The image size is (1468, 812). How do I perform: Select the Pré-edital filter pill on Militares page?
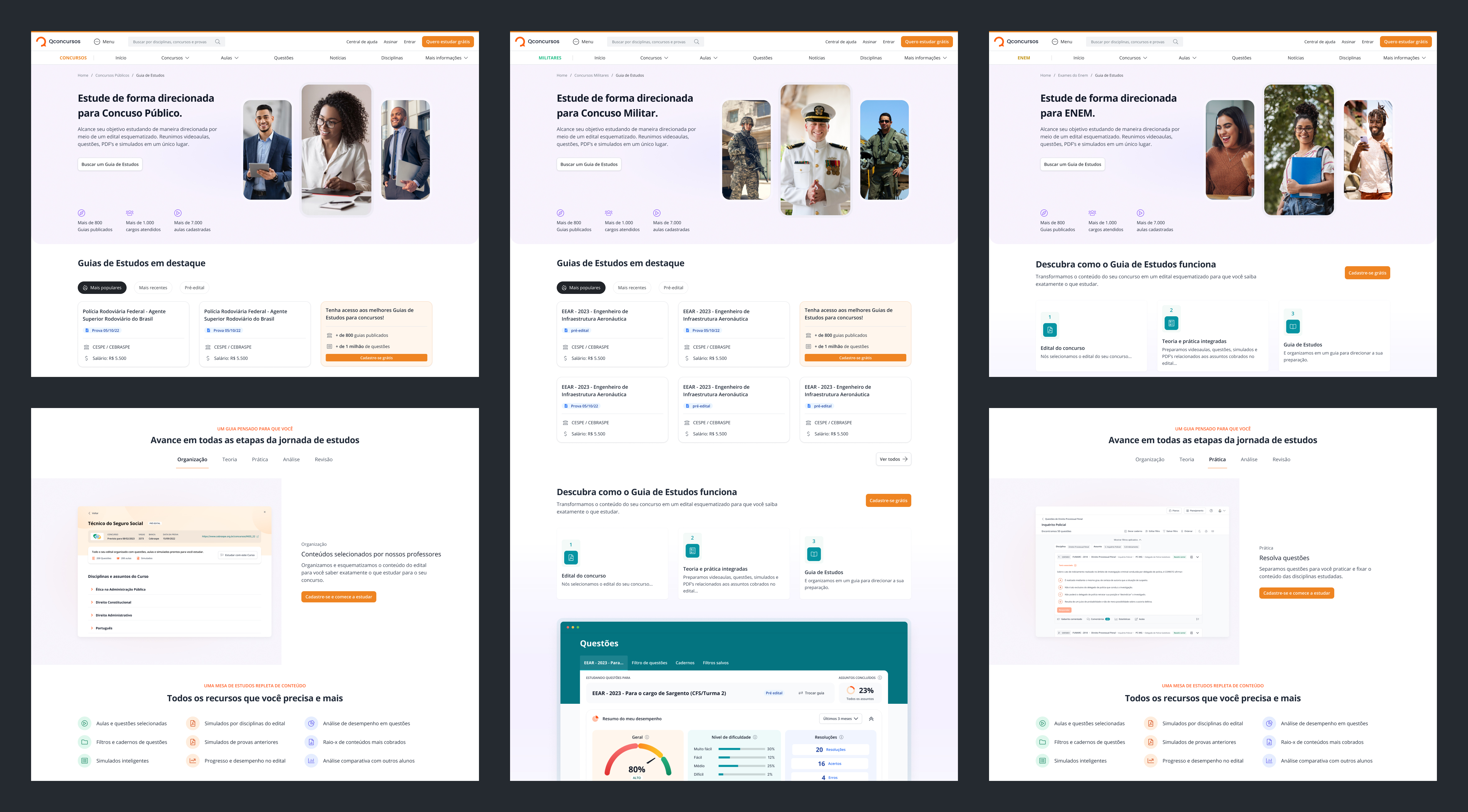(673, 288)
